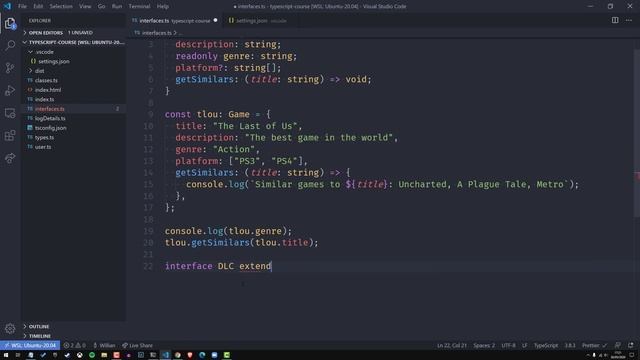
Task: Switch to the settings.json editor tab
Action: tap(257, 20)
